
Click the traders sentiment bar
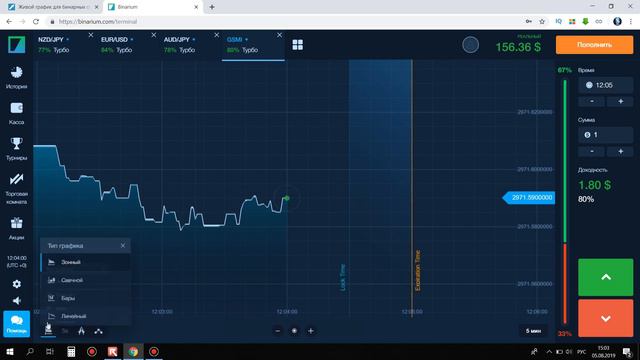pos(565,202)
